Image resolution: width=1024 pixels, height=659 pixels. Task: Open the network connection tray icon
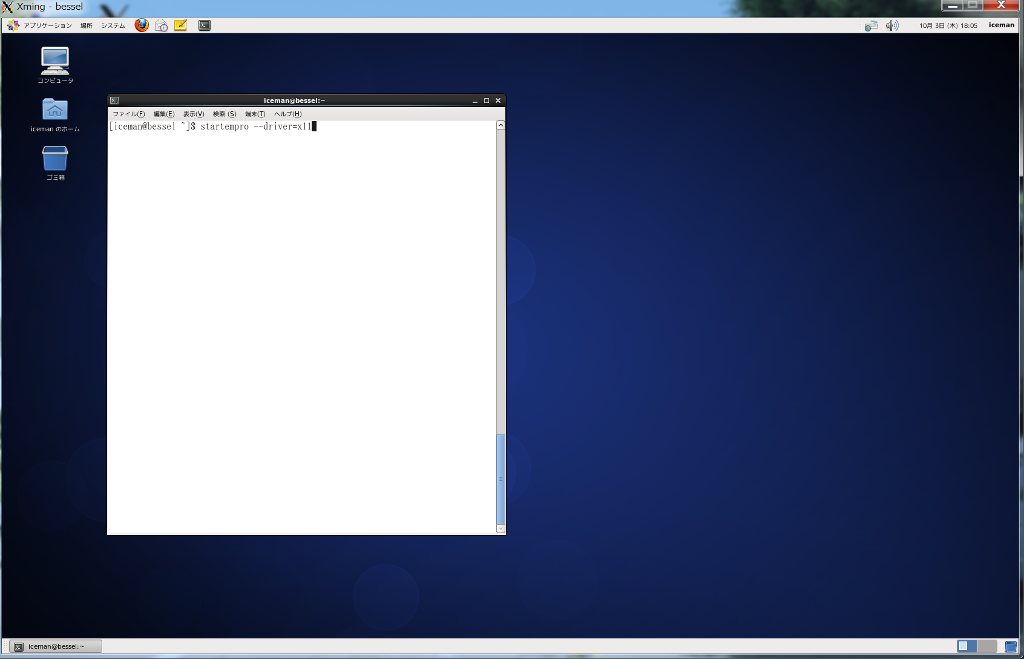871,25
